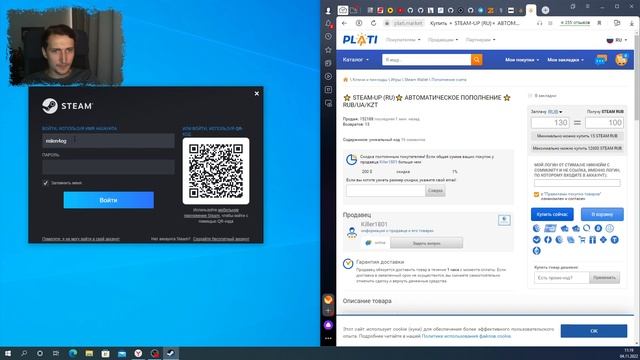Open the cookie policy link
Viewport: 640px width, 360px height.
(466, 336)
